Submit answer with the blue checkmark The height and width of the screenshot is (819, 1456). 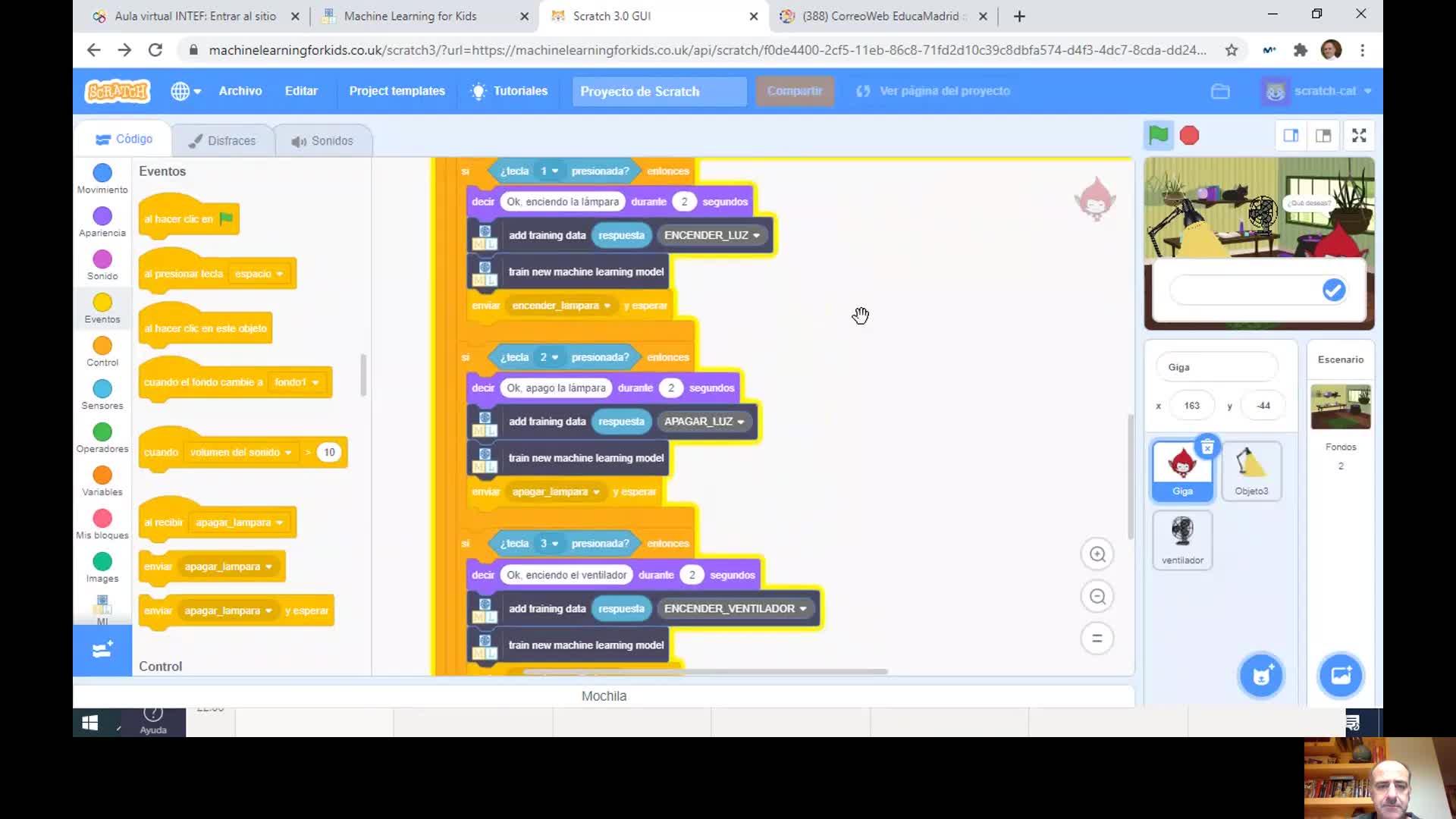1333,290
